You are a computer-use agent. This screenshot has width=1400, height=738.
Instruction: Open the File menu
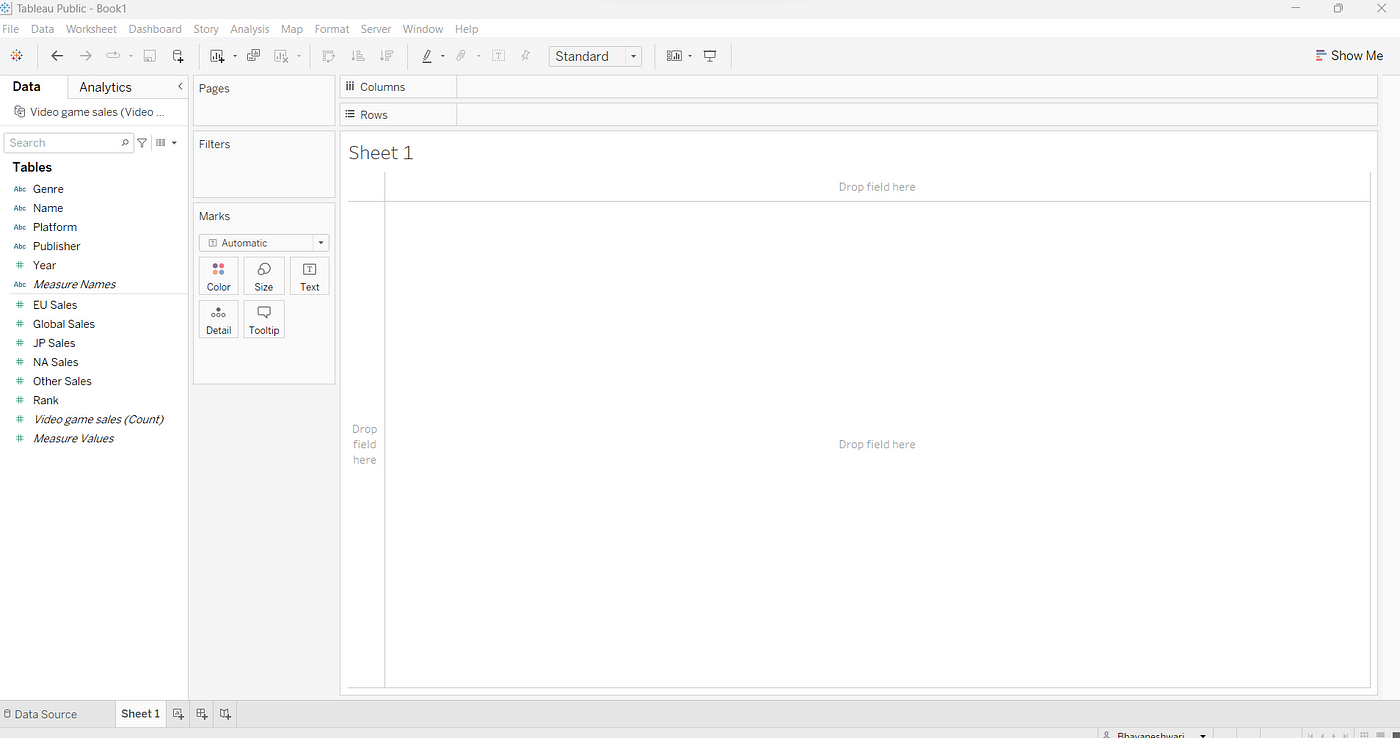[11, 29]
